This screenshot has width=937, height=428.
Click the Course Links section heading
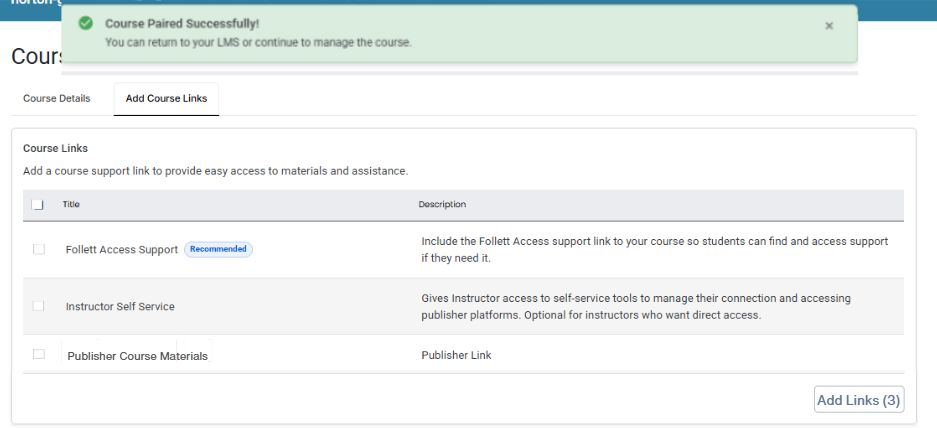click(x=56, y=148)
